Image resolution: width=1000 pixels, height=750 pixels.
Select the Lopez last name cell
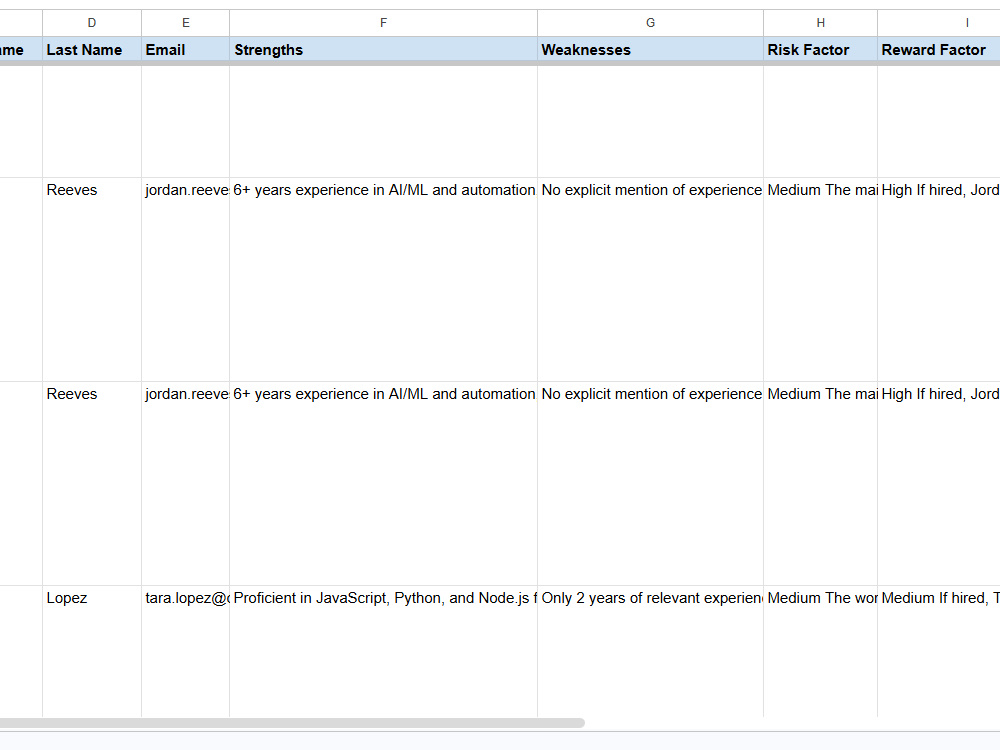point(92,651)
